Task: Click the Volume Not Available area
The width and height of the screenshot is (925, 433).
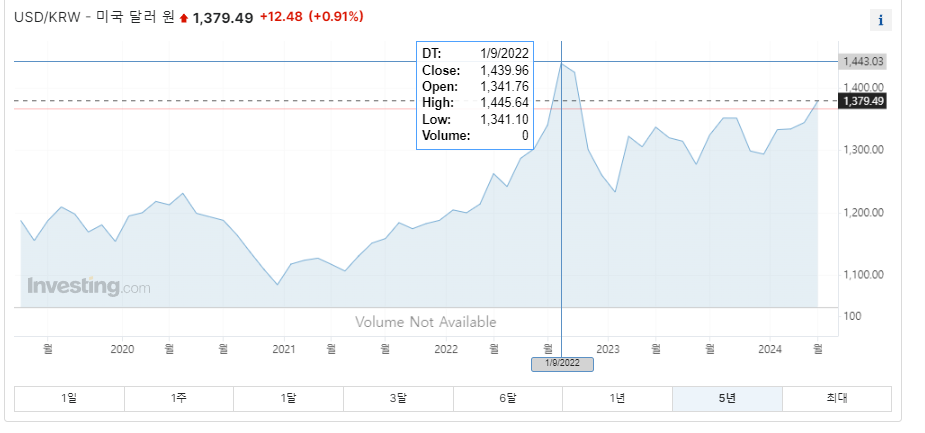Action: (x=425, y=322)
